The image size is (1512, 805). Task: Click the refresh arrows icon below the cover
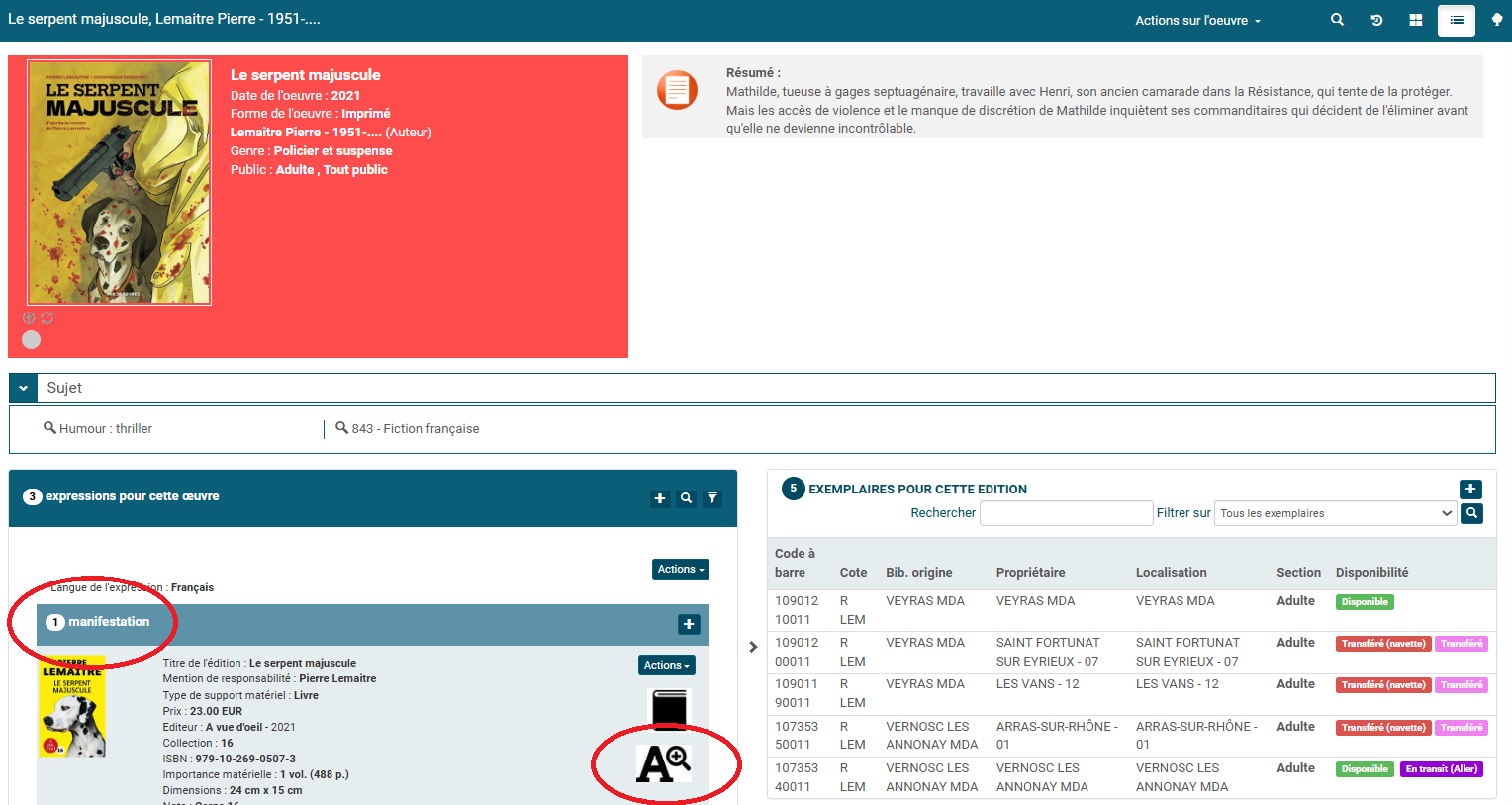(x=47, y=318)
